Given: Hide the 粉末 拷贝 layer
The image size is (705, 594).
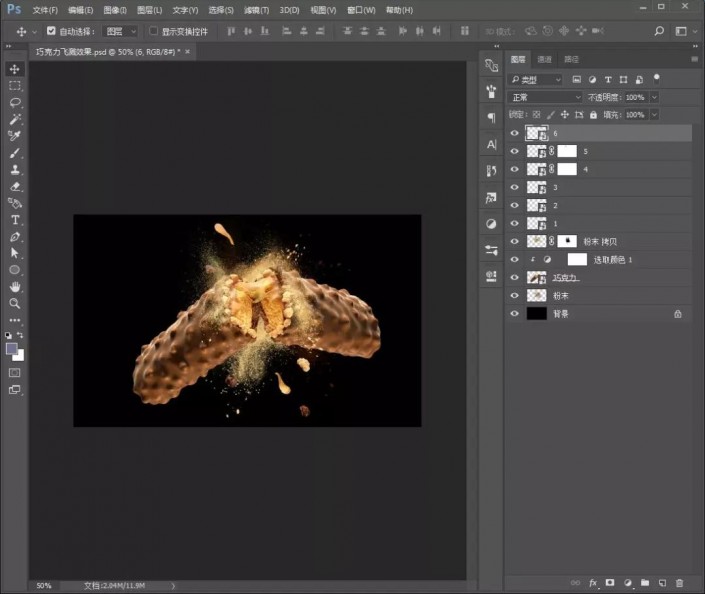Looking at the screenshot, I should [514, 241].
